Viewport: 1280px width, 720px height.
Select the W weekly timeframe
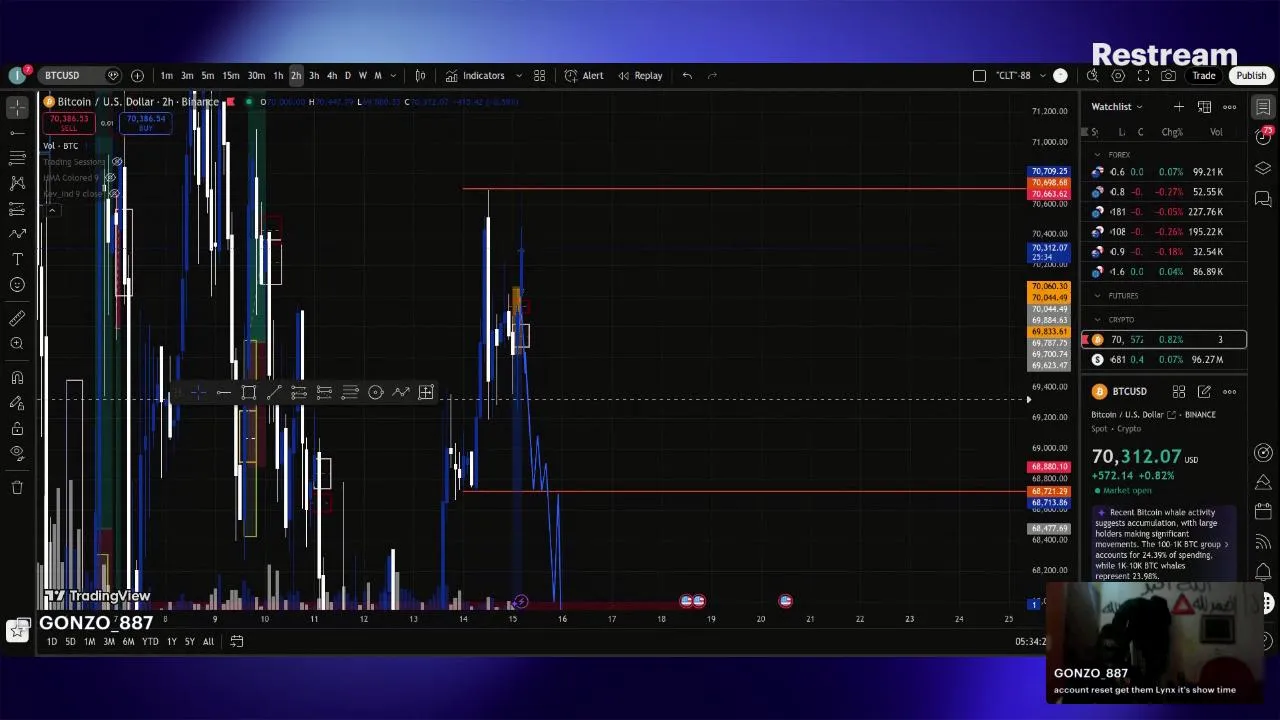pos(362,75)
